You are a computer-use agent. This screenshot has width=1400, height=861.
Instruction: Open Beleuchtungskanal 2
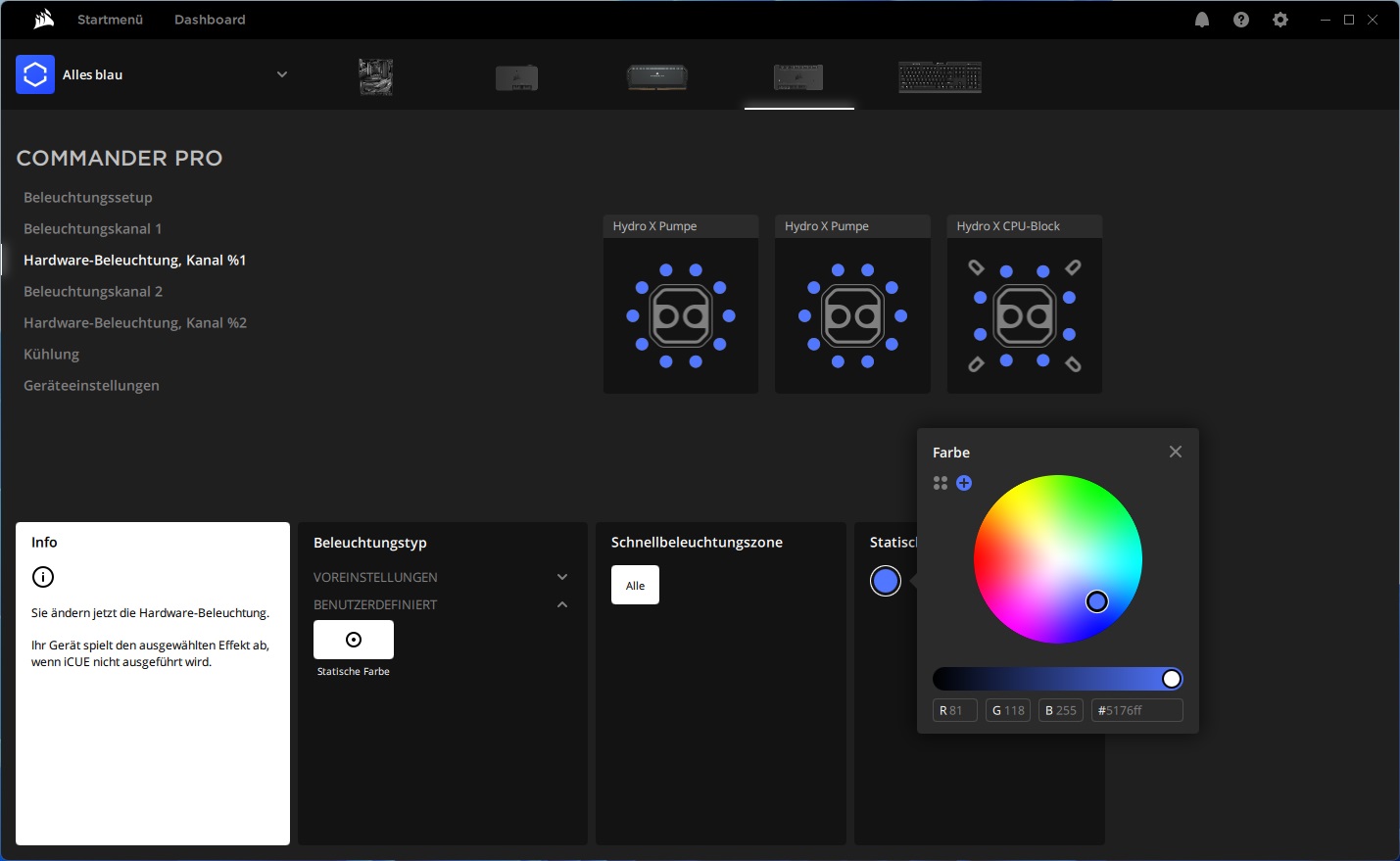[x=93, y=291]
